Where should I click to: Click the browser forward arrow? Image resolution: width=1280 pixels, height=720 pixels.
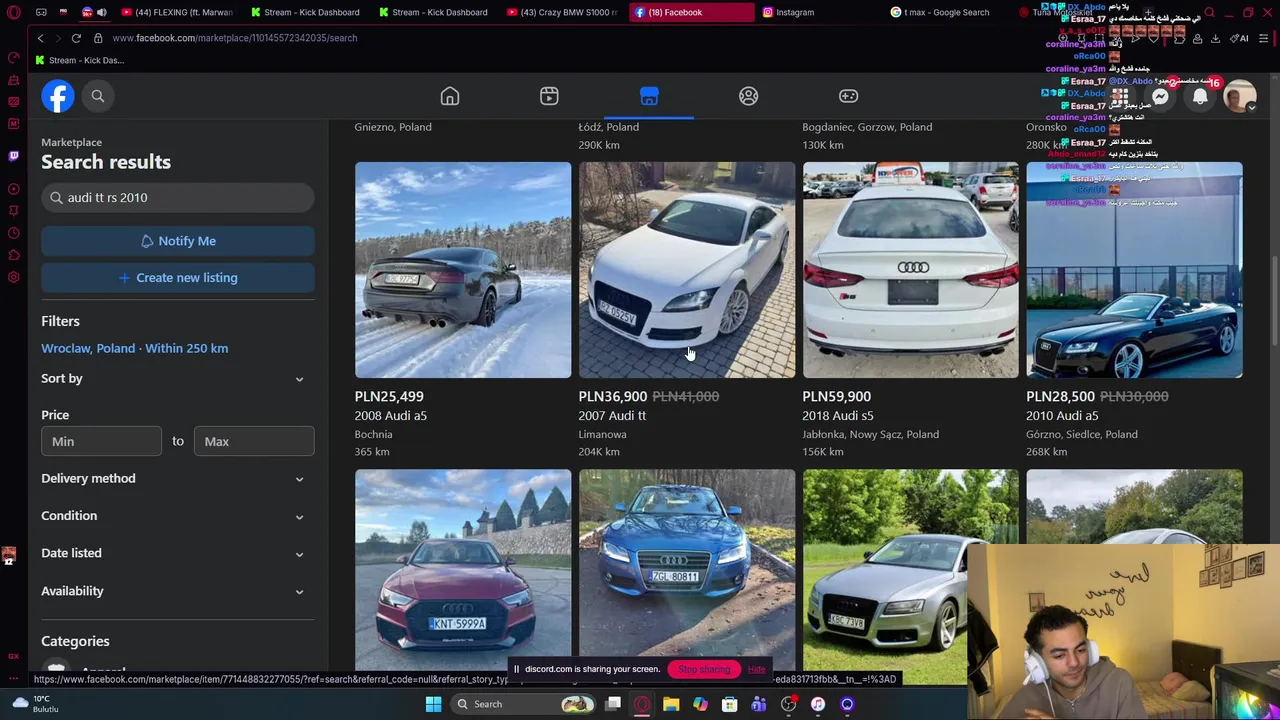(57, 38)
